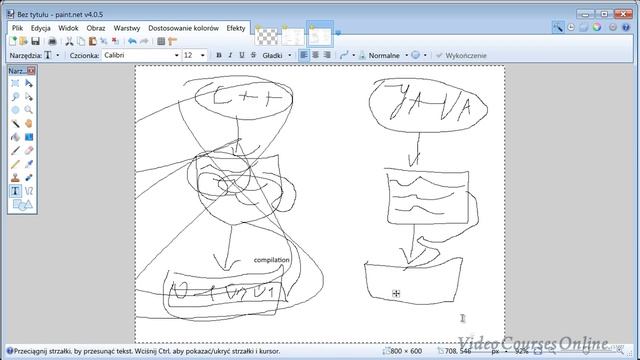The image size is (640, 360).
Task: Select the Line/Curve tool
Action: point(29,191)
